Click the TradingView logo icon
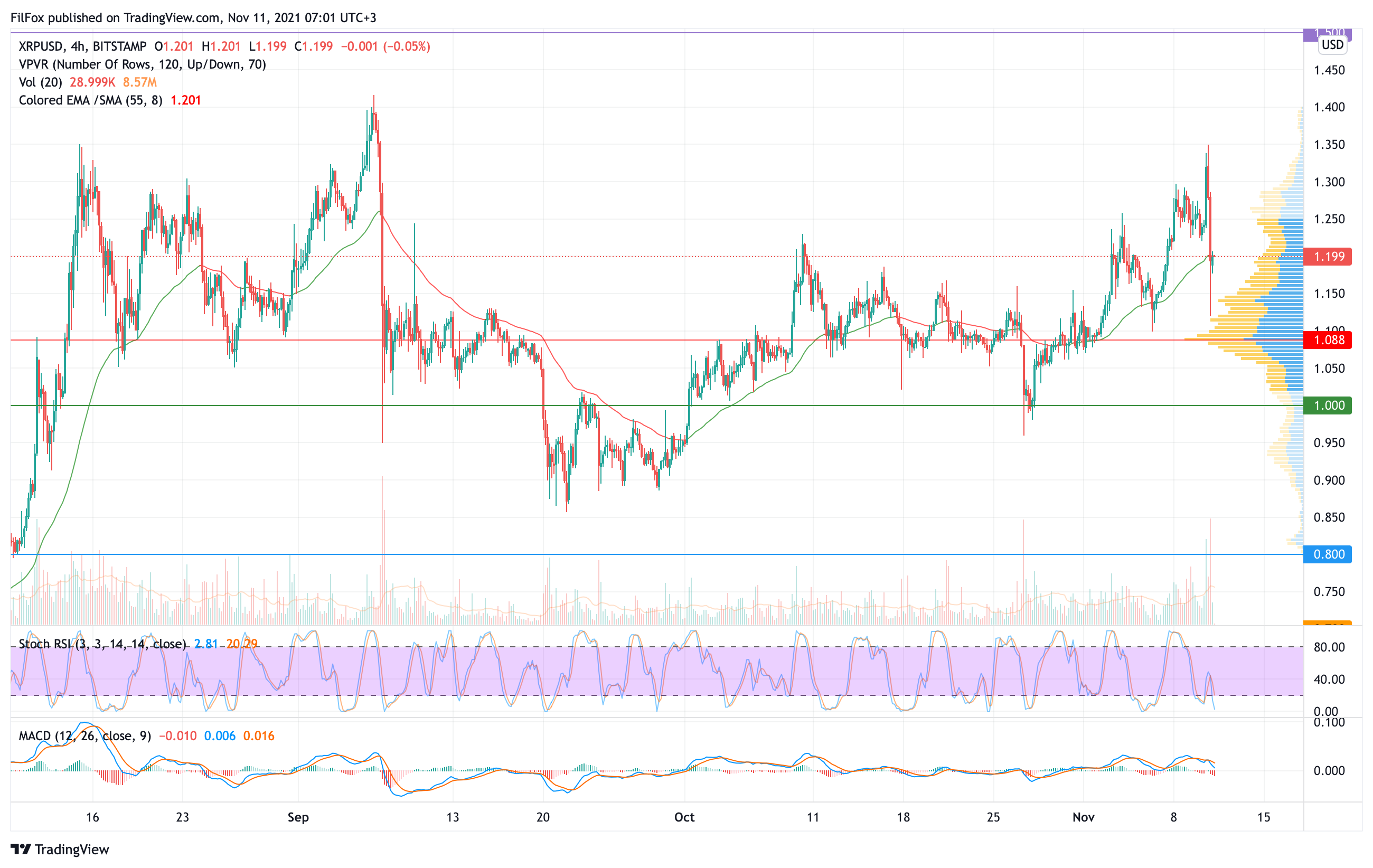The height and width of the screenshot is (868, 1373). coord(21,849)
